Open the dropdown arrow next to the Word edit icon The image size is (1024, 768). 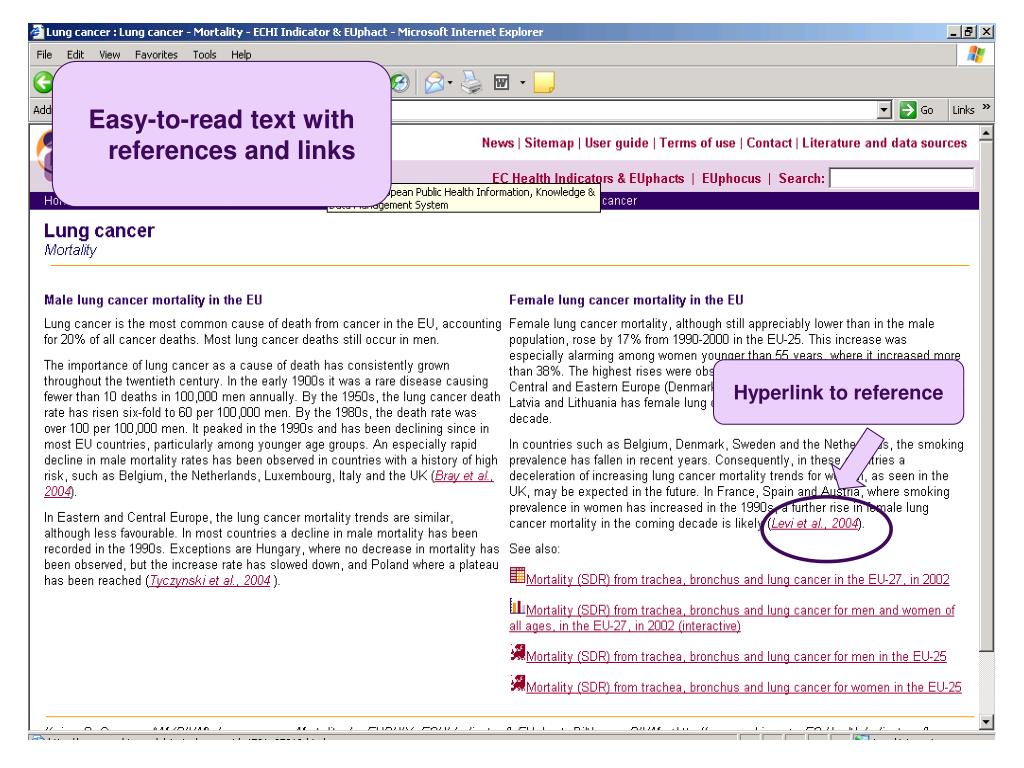[x=522, y=83]
